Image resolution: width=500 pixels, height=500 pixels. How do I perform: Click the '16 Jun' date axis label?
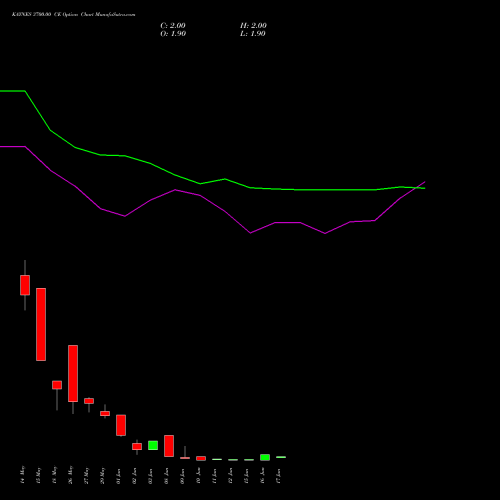click(262, 475)
